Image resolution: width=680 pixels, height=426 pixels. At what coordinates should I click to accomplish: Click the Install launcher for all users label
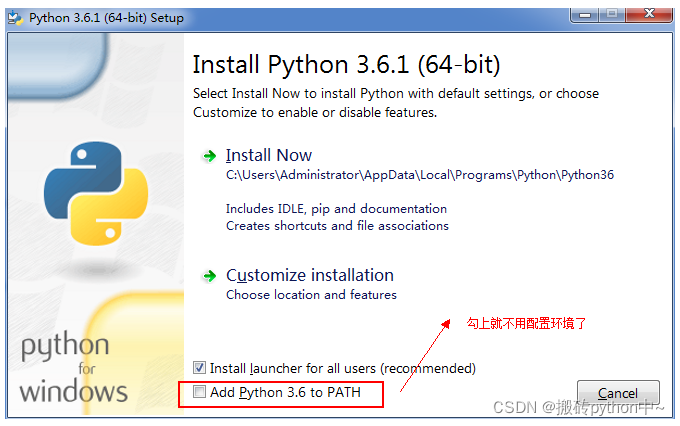tap(343, 368)
